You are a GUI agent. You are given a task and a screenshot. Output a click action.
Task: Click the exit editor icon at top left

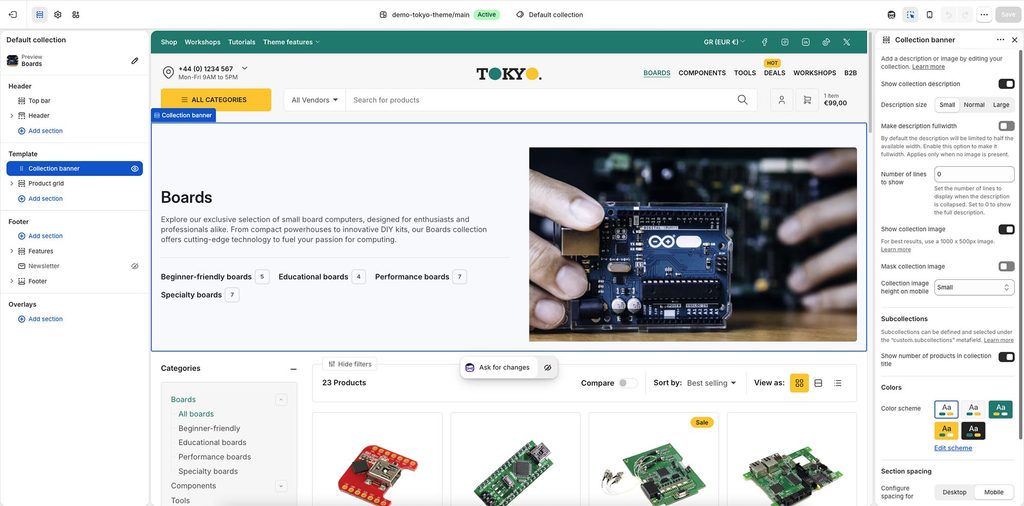(13, 14)
